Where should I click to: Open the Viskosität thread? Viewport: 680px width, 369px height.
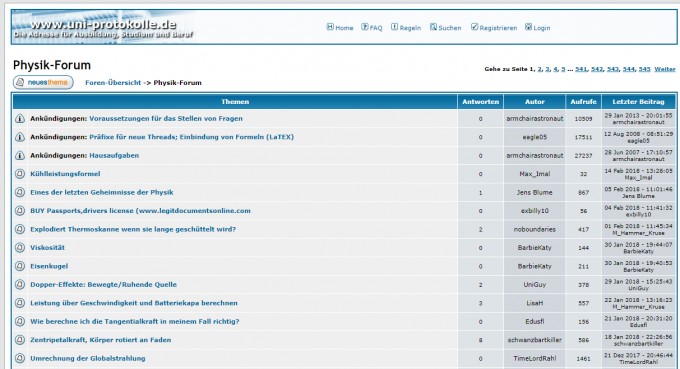click(x=47, y=248)
